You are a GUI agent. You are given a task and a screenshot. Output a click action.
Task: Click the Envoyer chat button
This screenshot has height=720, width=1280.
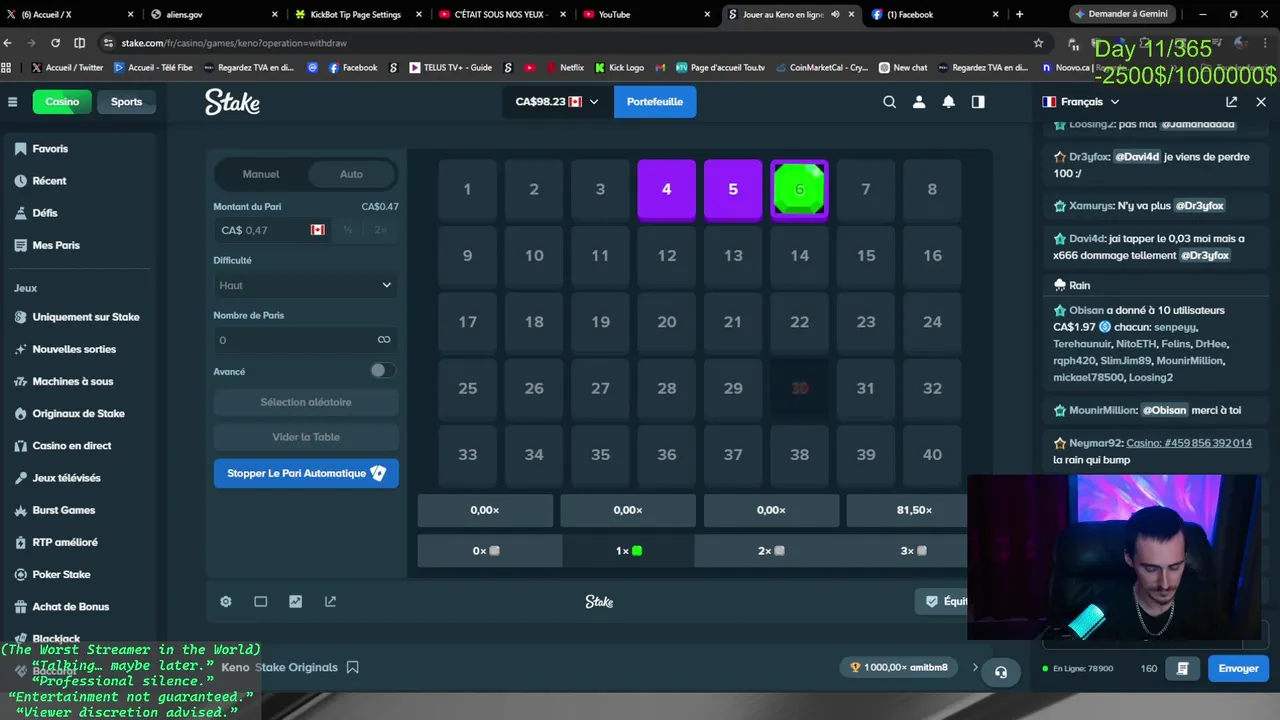point(1238,668)
